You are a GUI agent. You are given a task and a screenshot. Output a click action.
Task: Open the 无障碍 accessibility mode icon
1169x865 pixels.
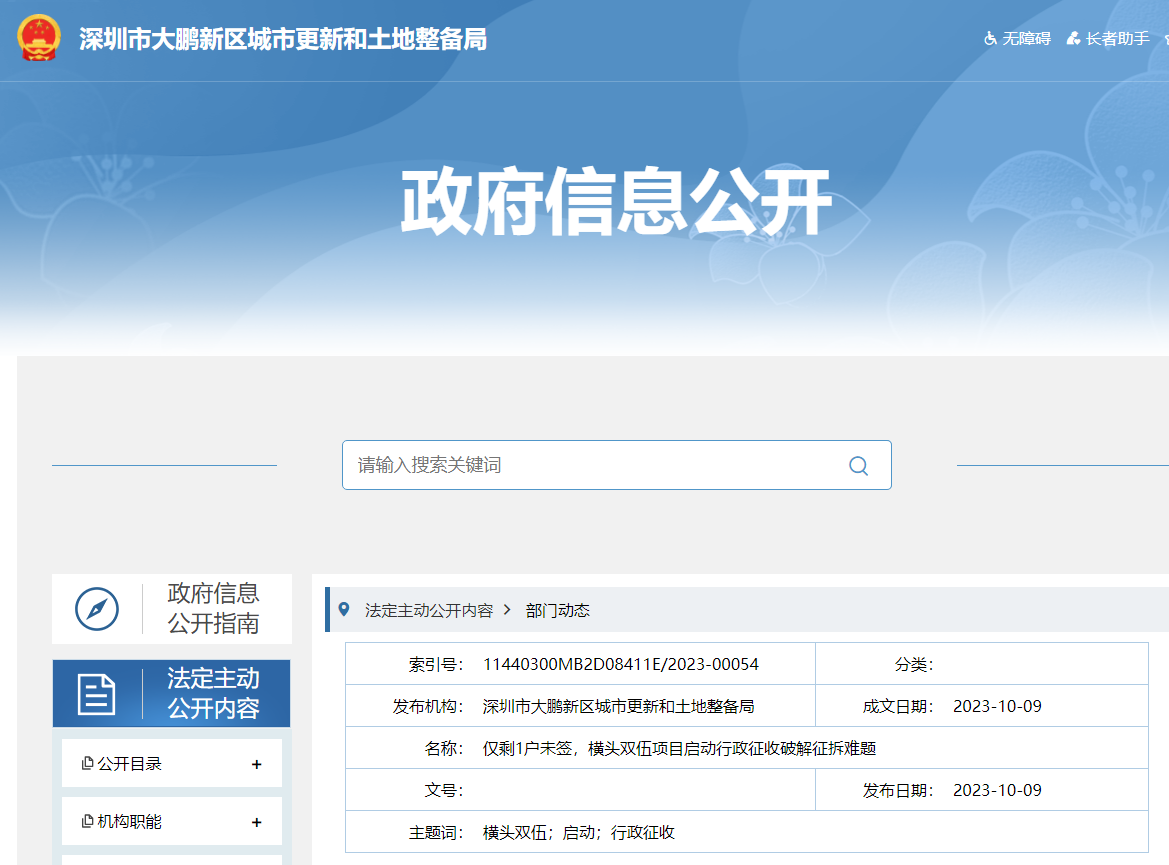(x=991, y=39)
